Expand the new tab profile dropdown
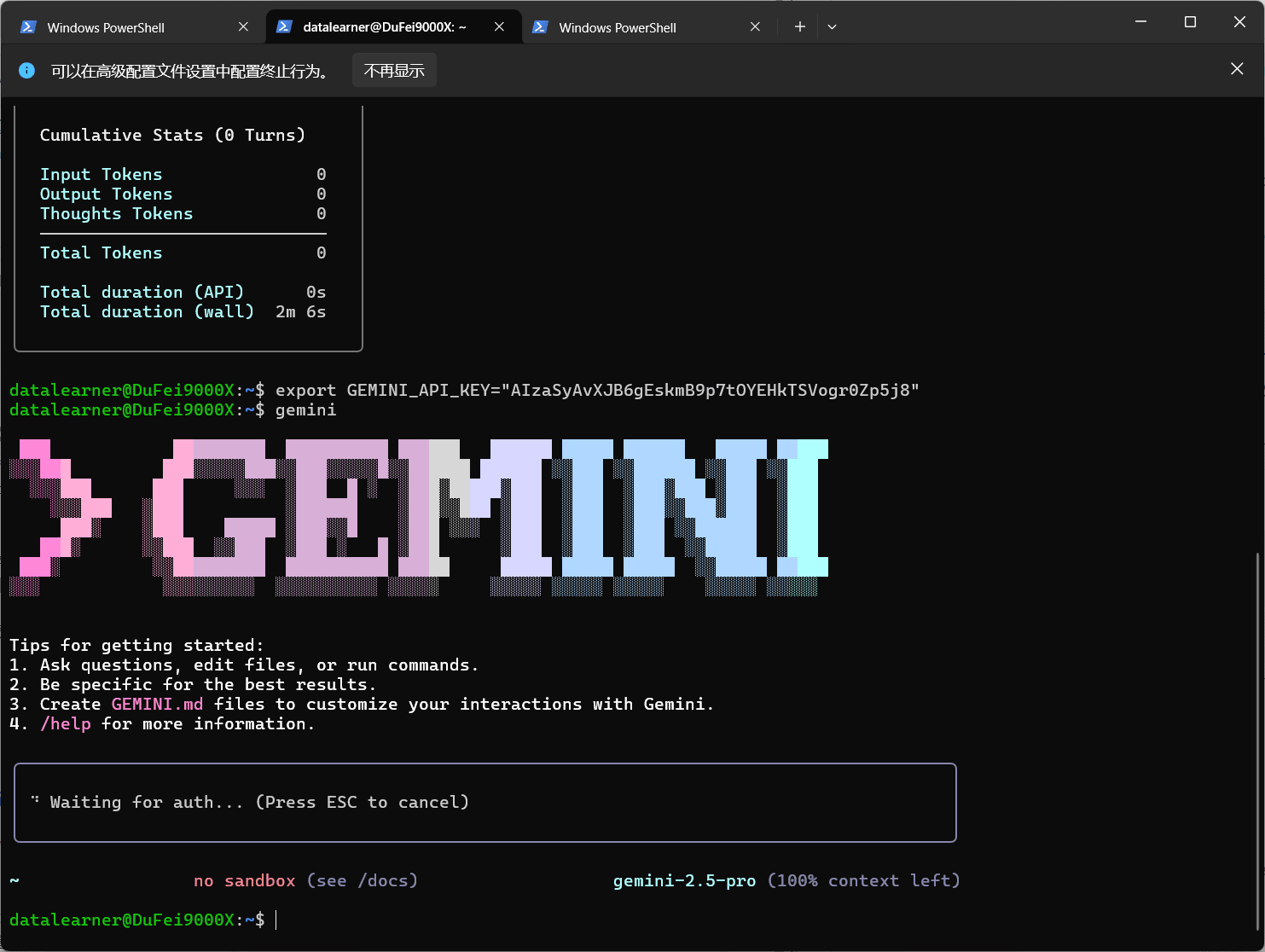Viewport: 1265px width, 952px height. pos(832,27)
